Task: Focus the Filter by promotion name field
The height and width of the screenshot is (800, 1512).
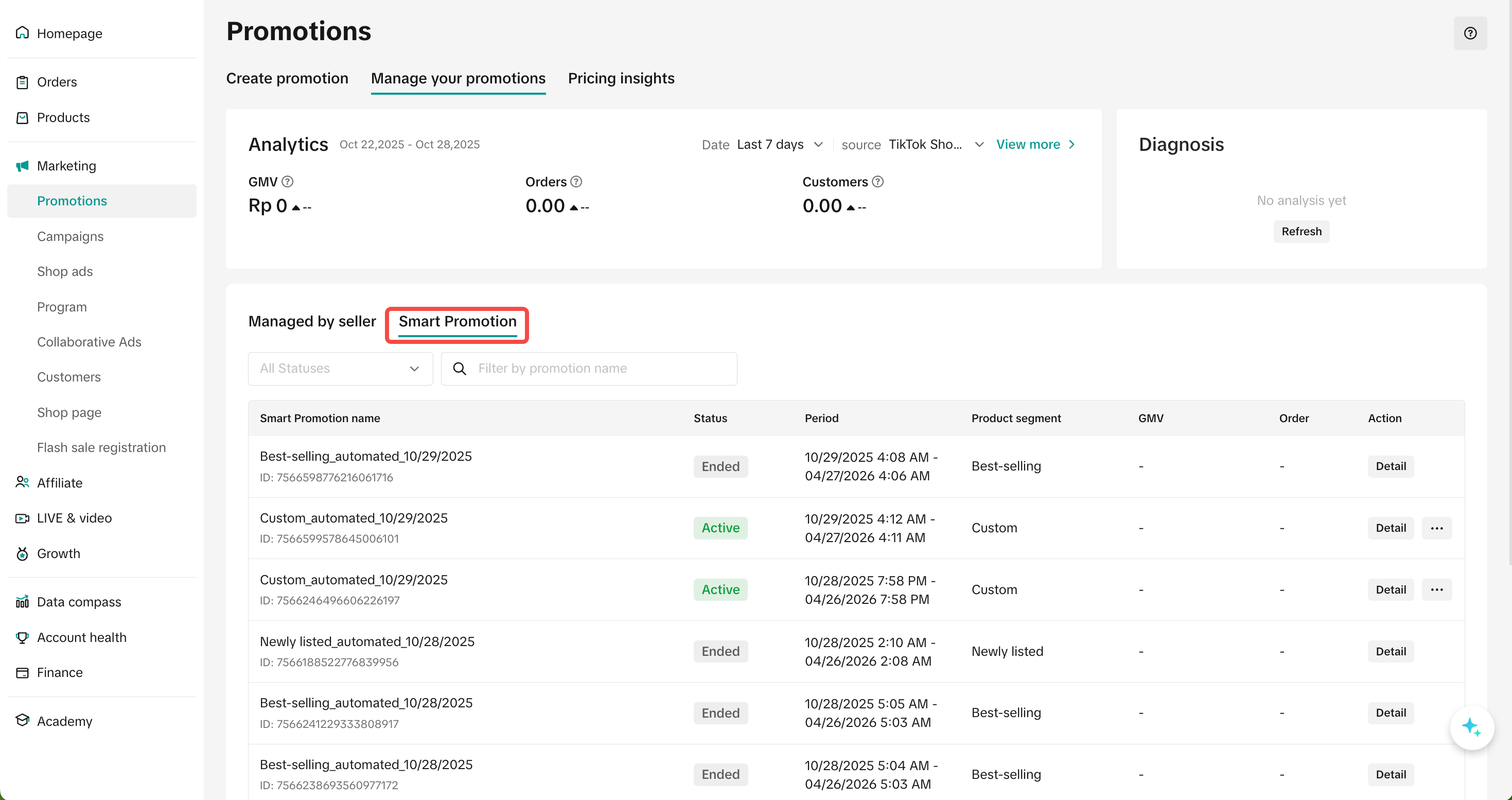Action: (x=599, y=369)
